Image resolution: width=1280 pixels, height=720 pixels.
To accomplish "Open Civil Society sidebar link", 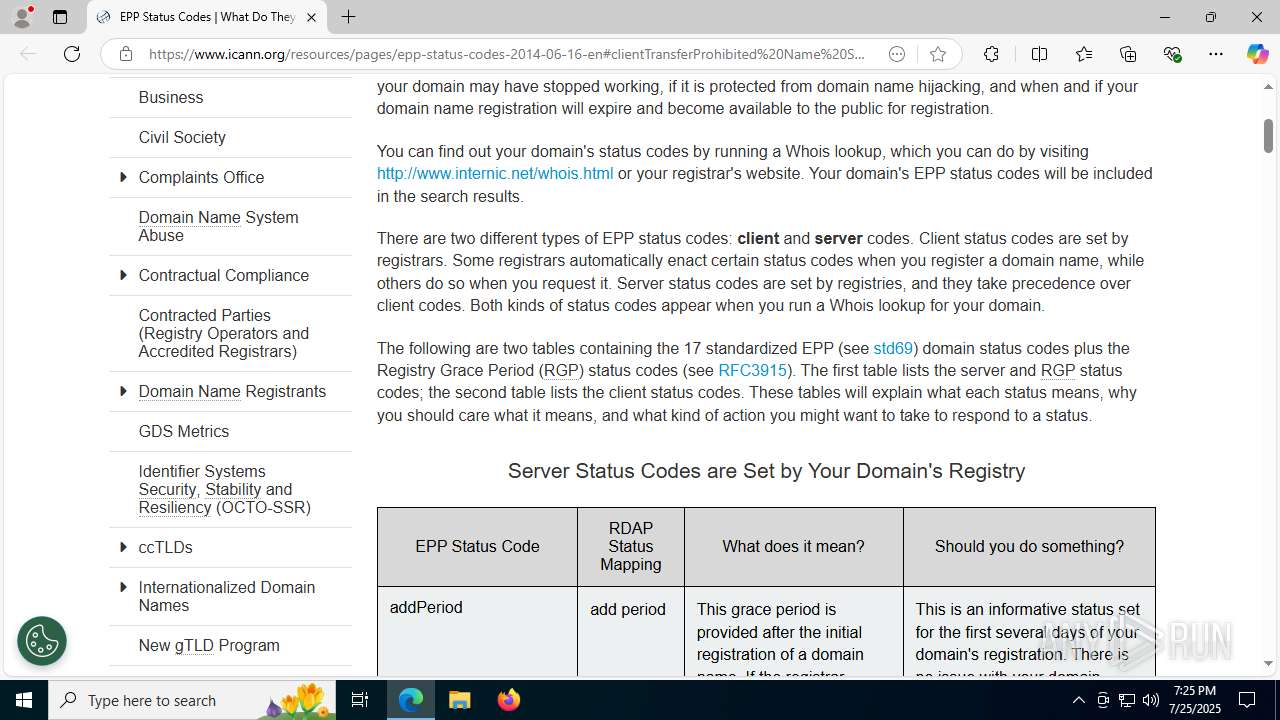I will tap(182, 137).
